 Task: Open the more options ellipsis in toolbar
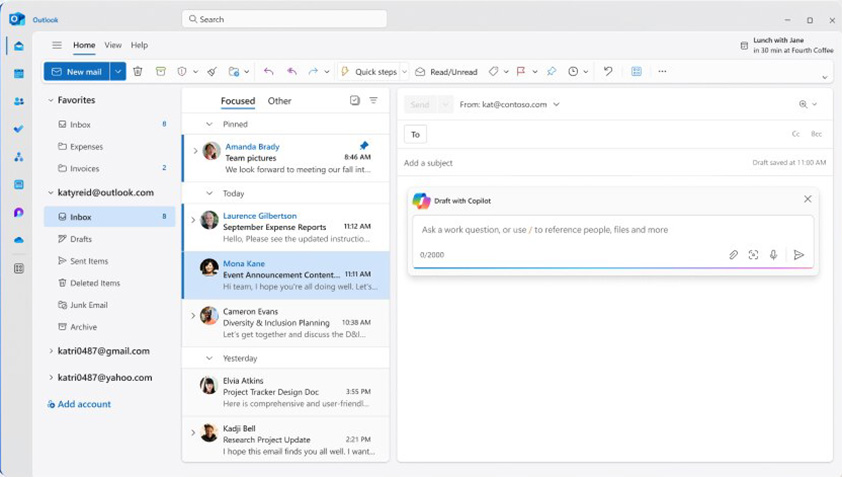coord(662,71)
